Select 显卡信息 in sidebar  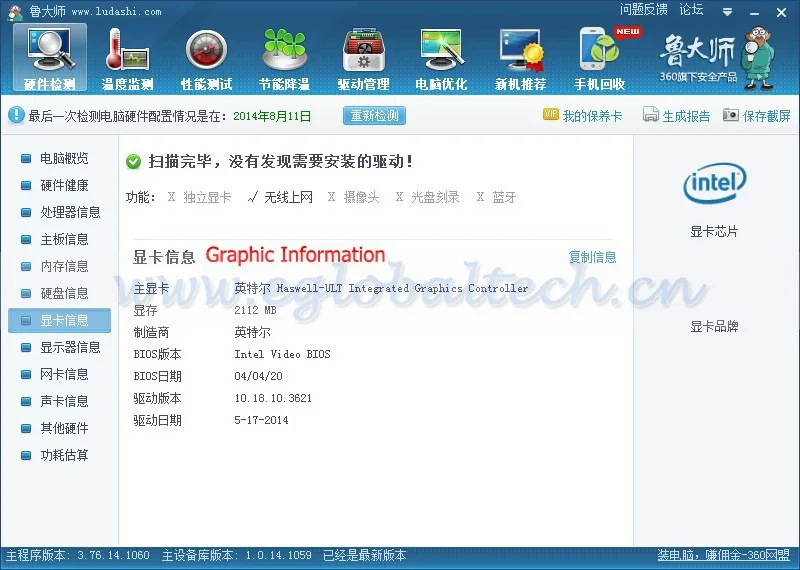[x=59, y=320]
